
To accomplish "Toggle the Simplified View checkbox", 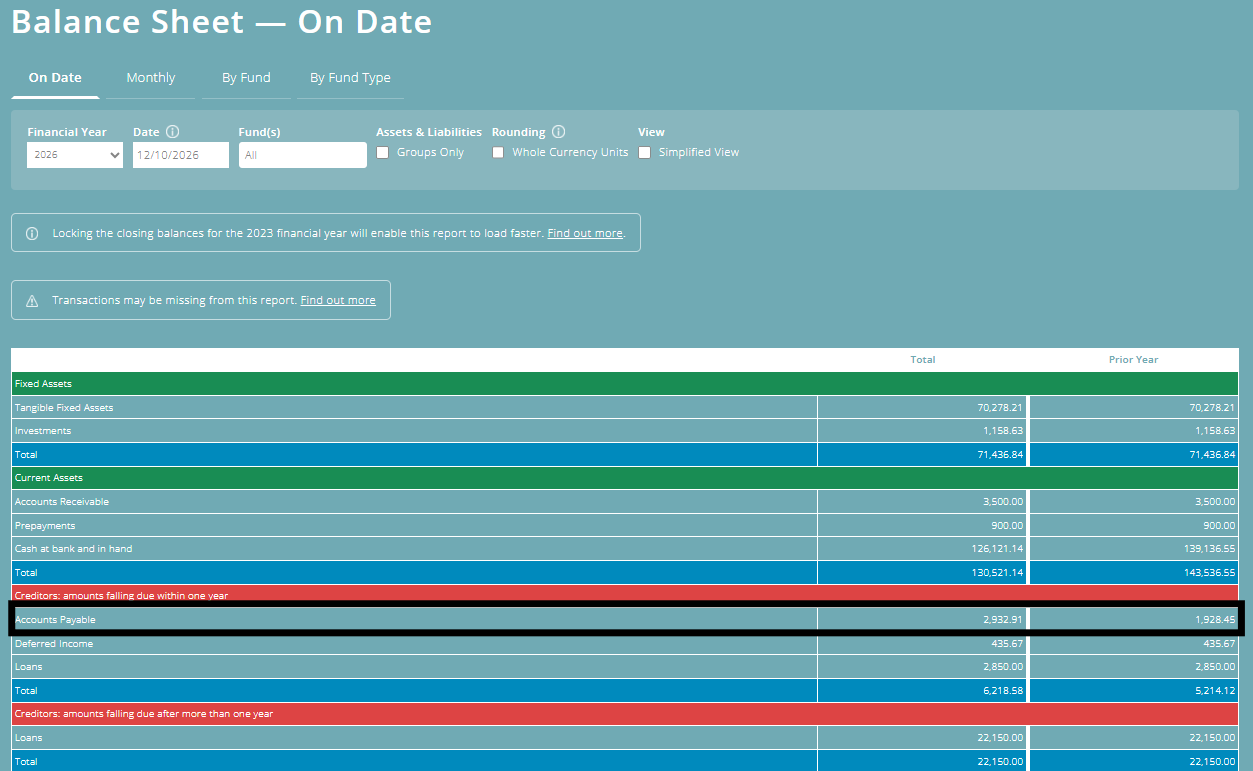I will pos(645,153).
